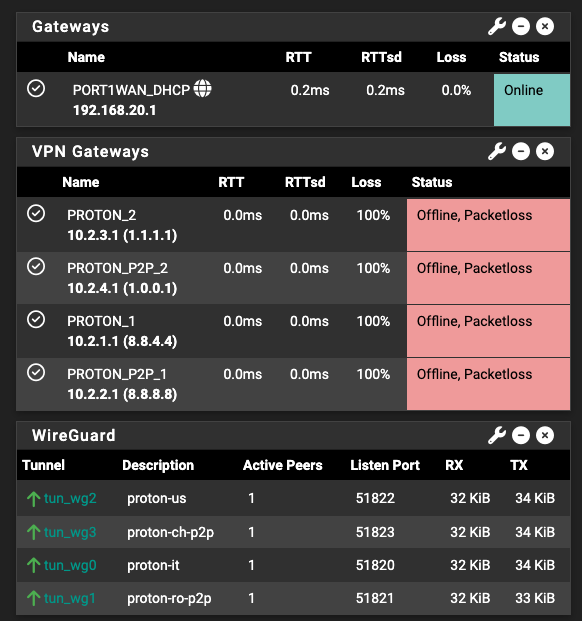582x621 pixels.
Task: Open the tun_wg0 tunnel link
Action: point(70,565)
